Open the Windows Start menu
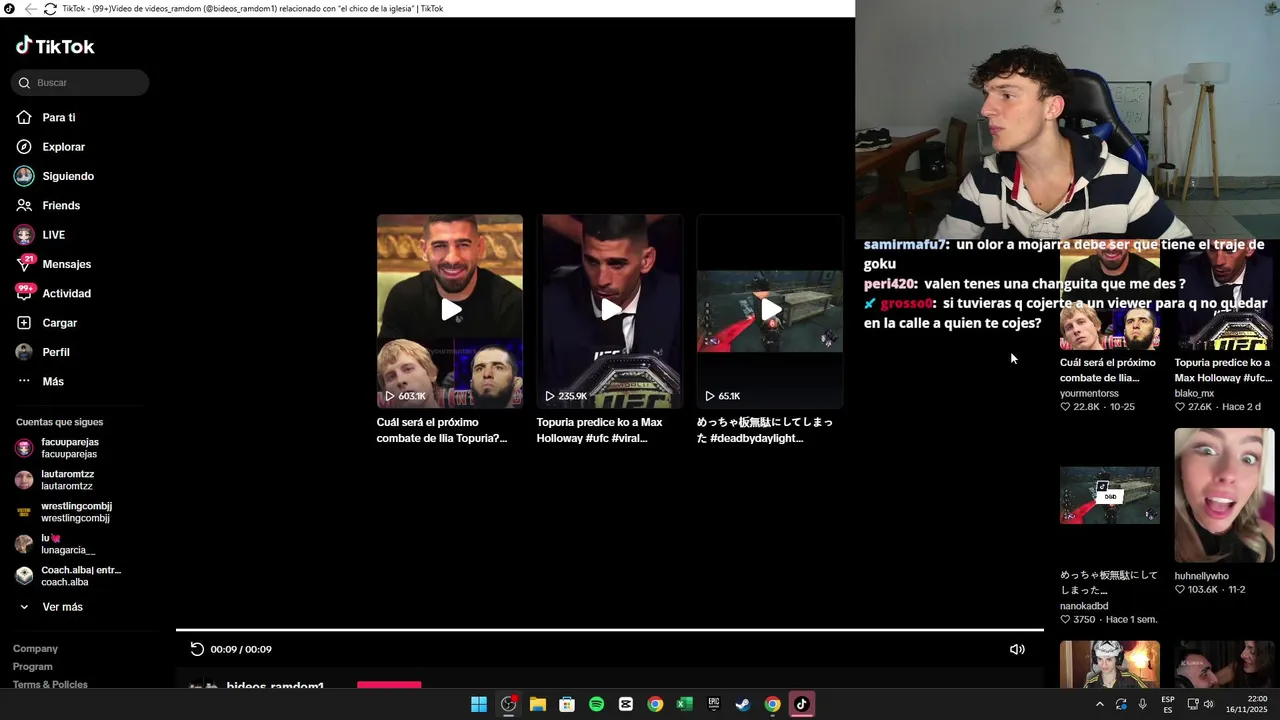1280x720 pixels. [x=479, y=704]
